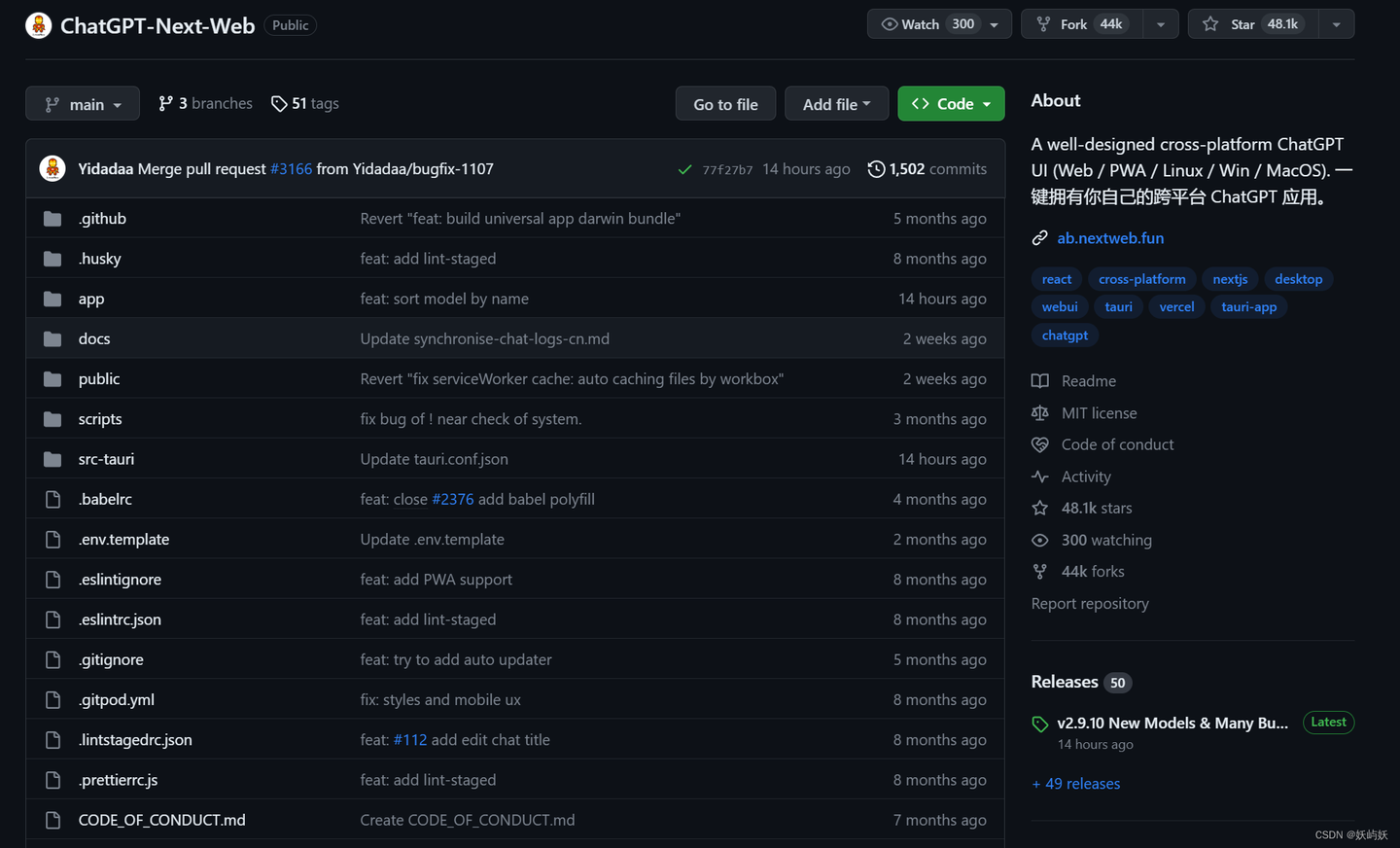
Task: Open issue #112 link in .lintstagedrc.json row
Action: (x=410, y=740)
